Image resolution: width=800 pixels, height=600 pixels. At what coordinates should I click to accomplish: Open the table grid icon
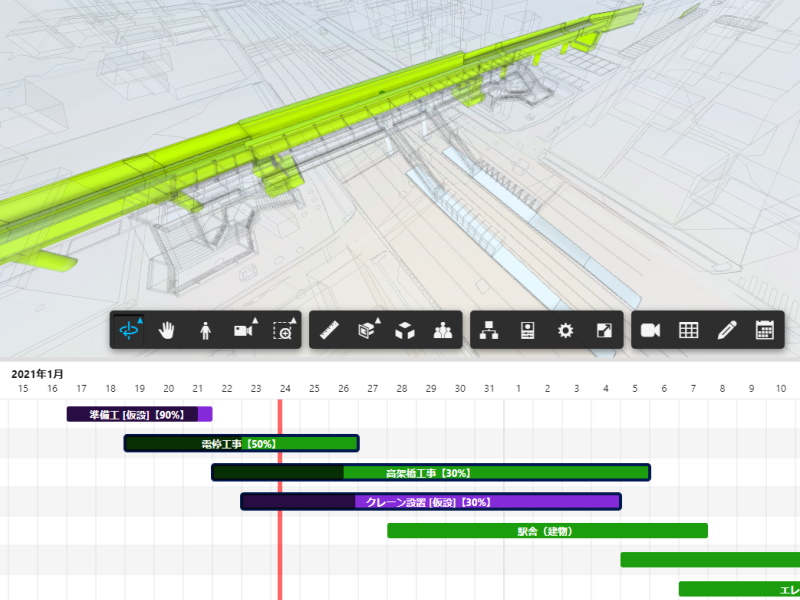tap(689, 330)
